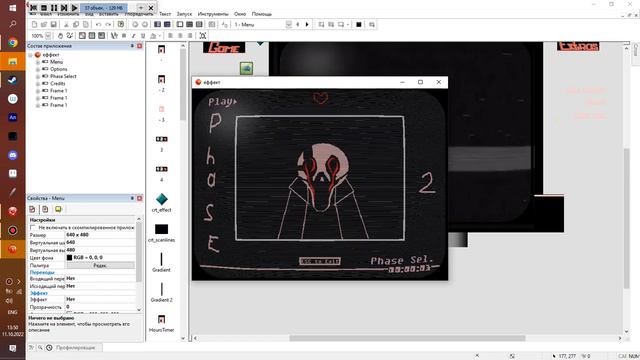This screenshot has width=640, height=360.
Task: Click the Undo arrow icon
Action: pyautogui.click(x=98, y=24)
